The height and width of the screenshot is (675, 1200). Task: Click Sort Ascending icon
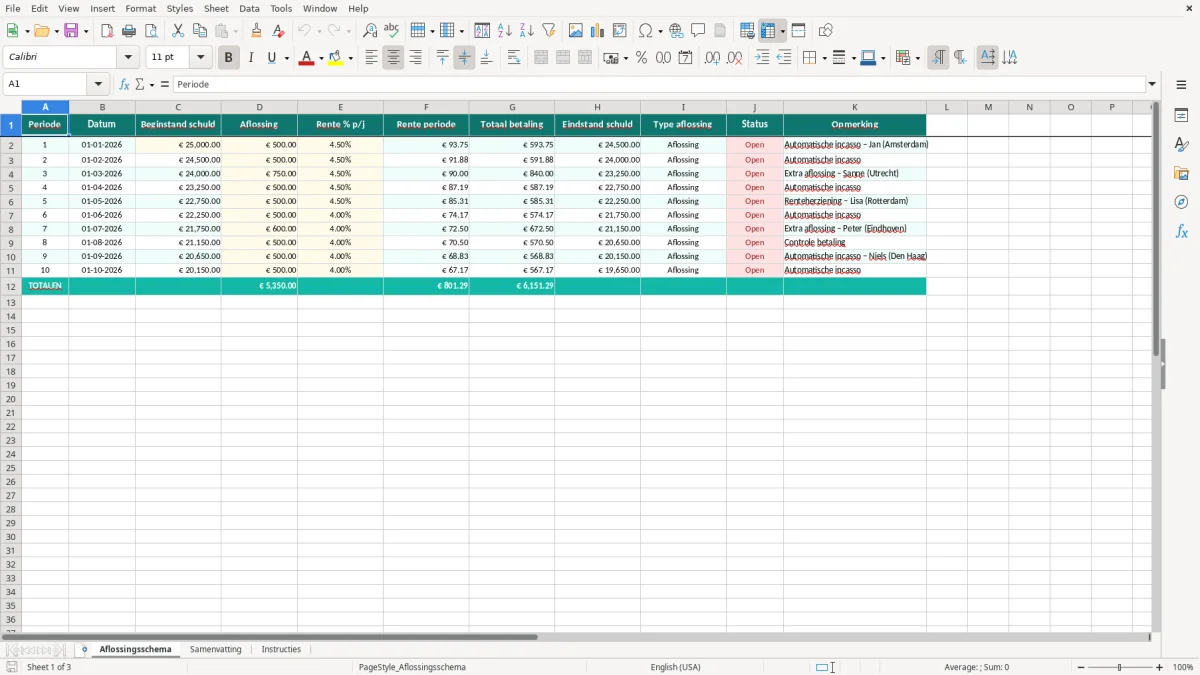pos(504,31)
